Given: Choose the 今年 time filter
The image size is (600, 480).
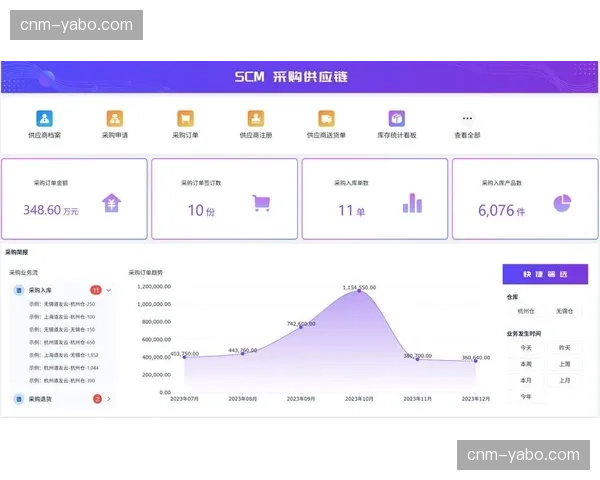Looking at the screenshot, I should click(x=526, y=397).
